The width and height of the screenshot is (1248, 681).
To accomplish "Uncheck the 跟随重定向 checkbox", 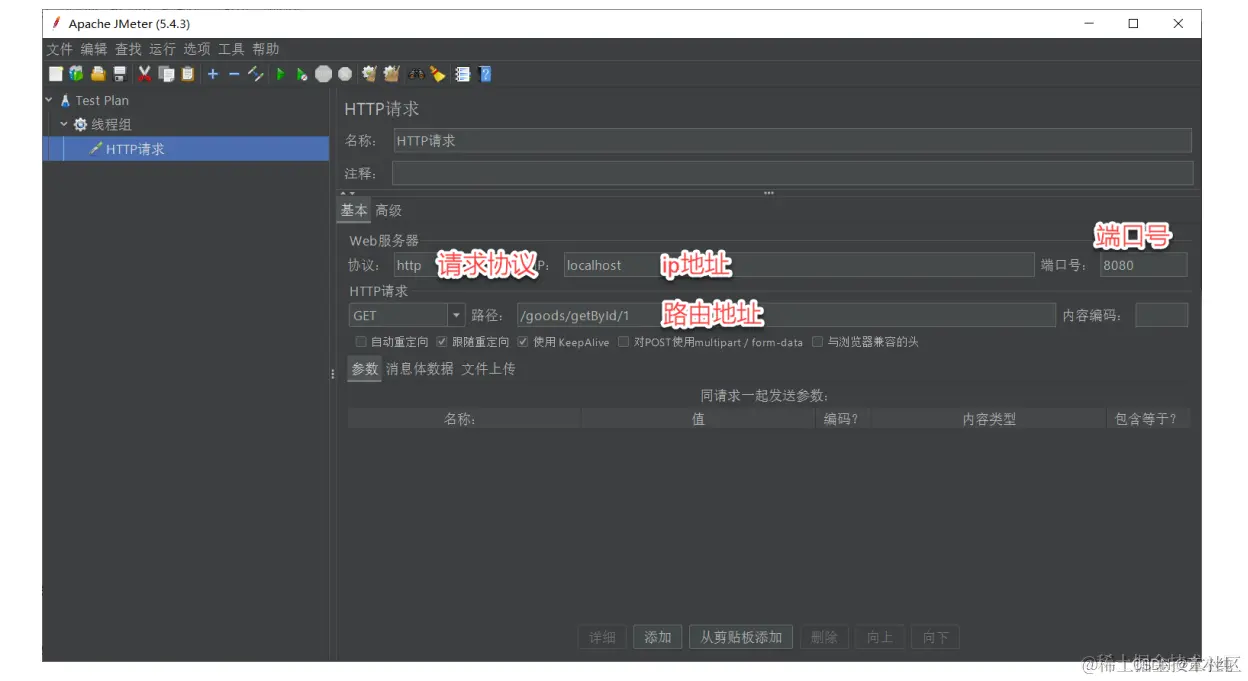I will (x=442, y=342).
